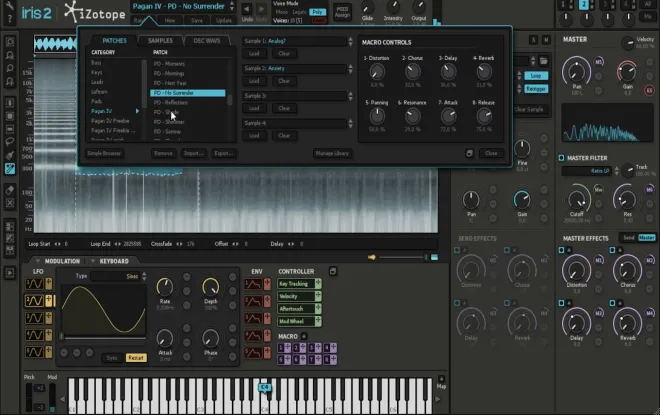The height and width of the screenshot is (415, 660).
Task: Click the pop-out icon beside Close
Action: [x=469, y=153]
